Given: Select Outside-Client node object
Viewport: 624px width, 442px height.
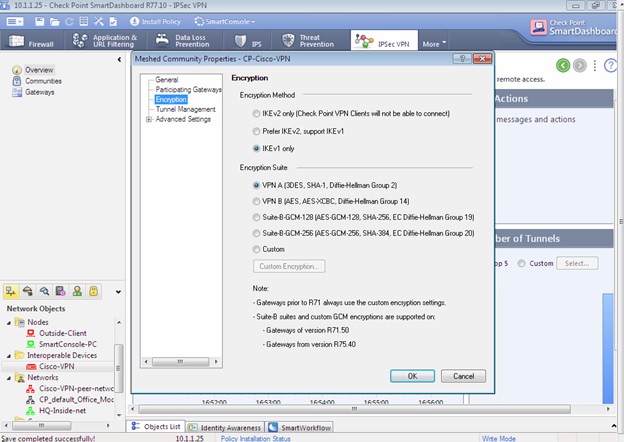Looking at the screenshot, I should tap(62, 333).
